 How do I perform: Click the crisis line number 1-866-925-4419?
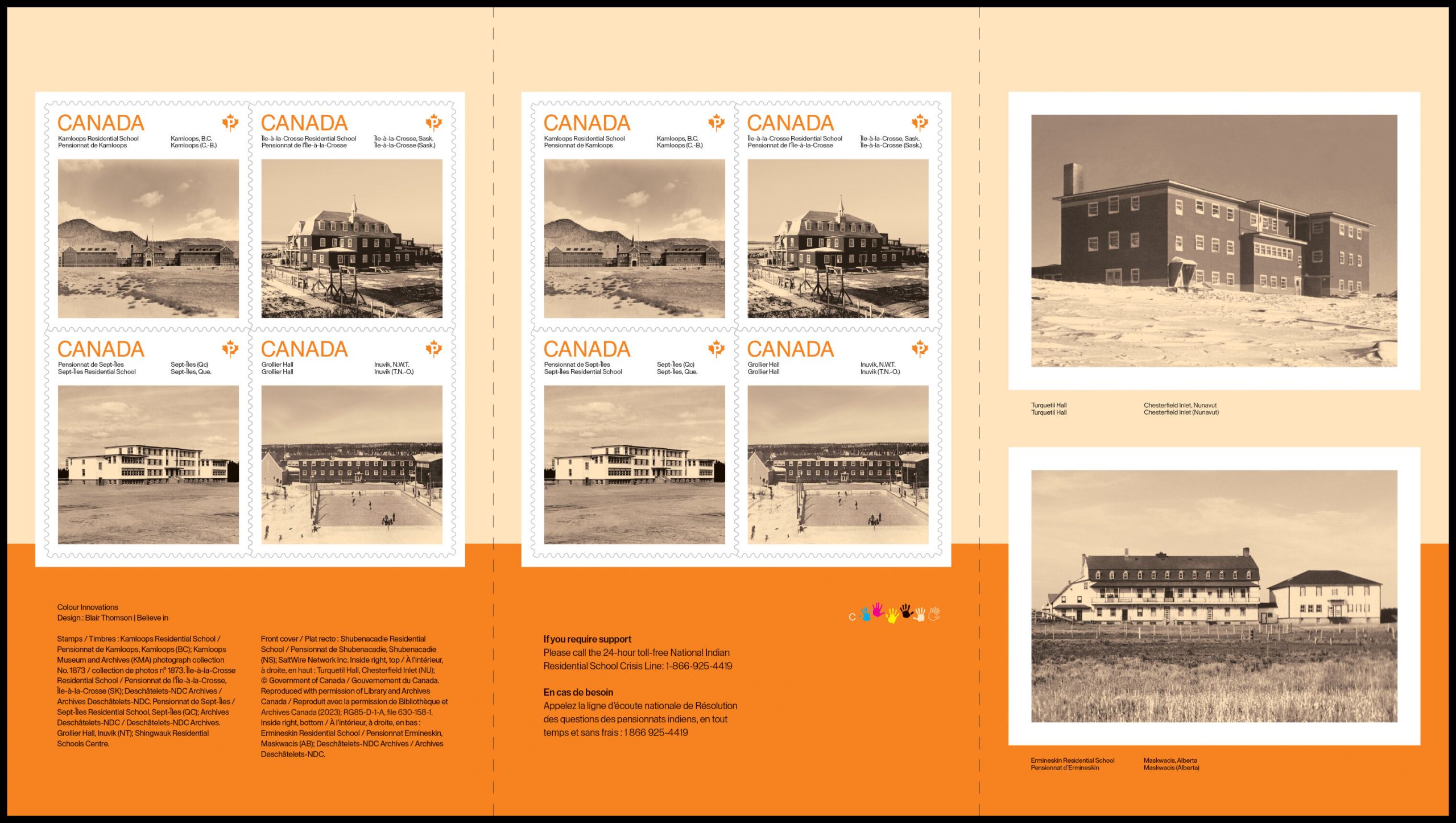tap(699, 666)
